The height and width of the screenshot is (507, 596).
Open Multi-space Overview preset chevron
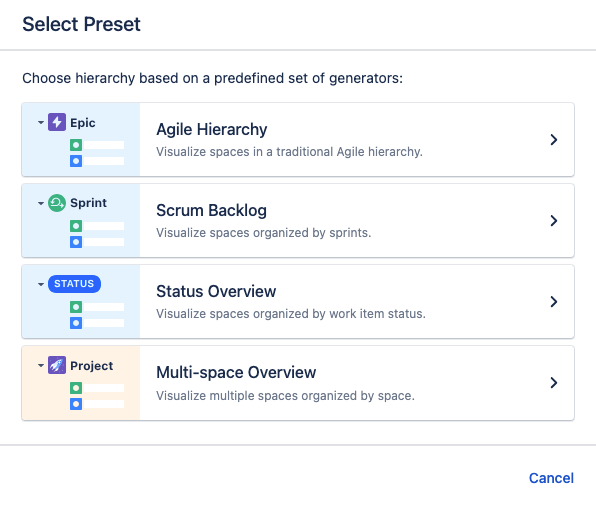pos(554,383)
